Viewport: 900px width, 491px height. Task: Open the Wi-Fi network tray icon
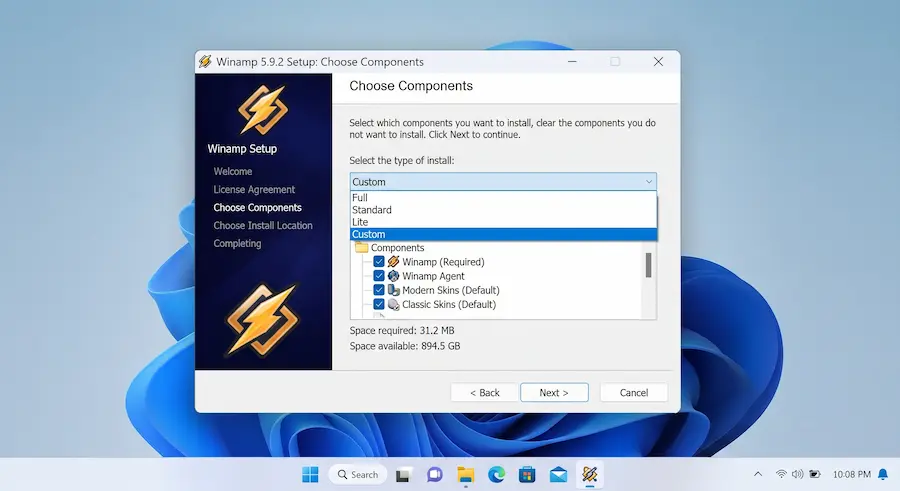click(781, 474)
